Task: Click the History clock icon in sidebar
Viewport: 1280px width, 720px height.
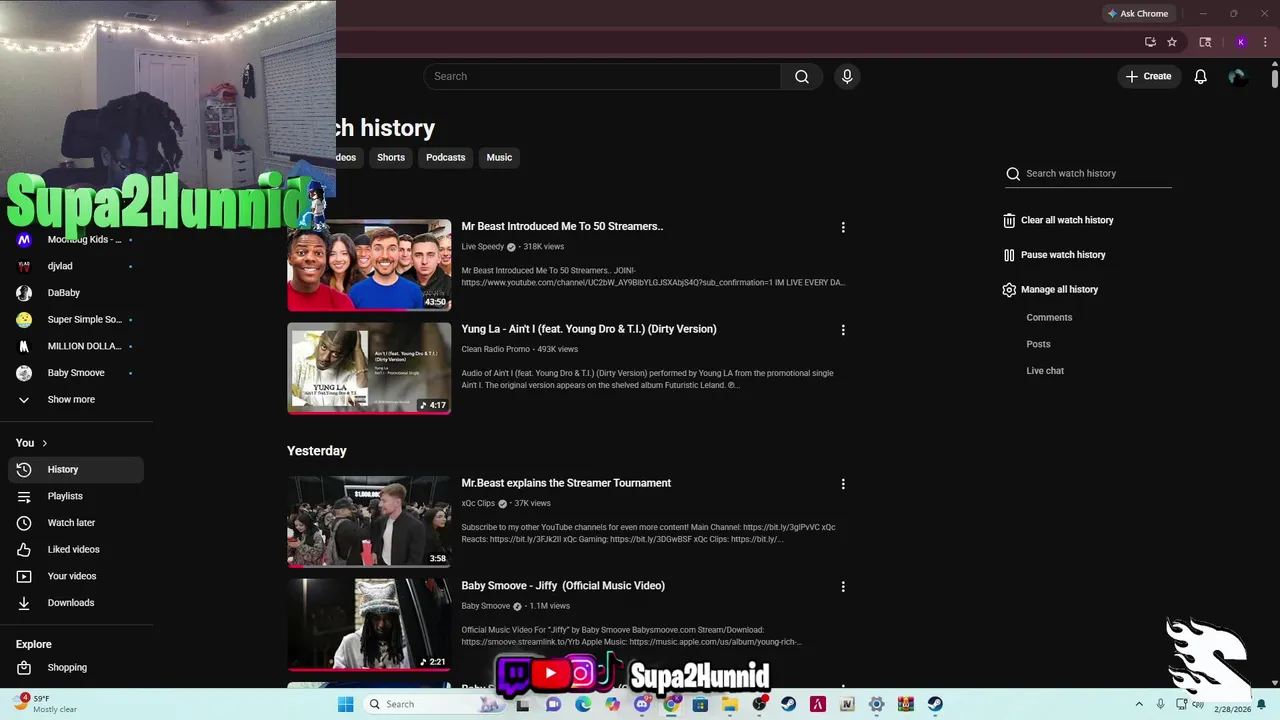Action: pos(24,469)
